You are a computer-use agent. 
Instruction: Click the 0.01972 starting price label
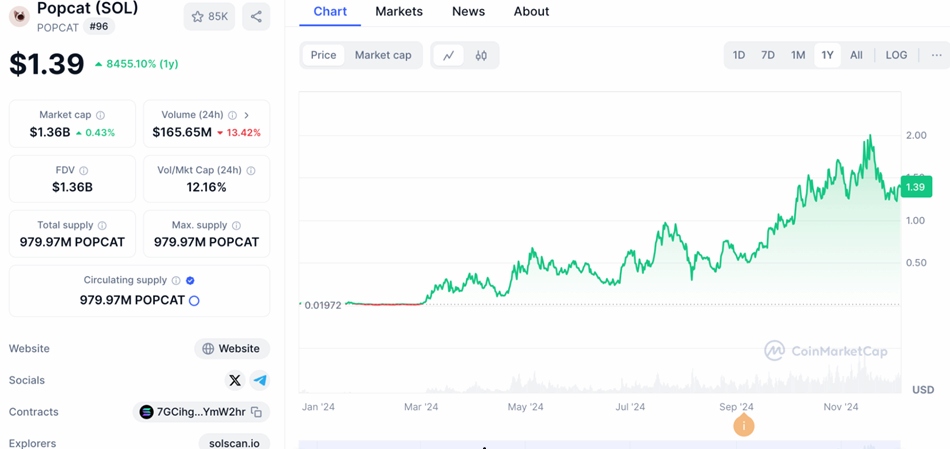tap(324, 305)
